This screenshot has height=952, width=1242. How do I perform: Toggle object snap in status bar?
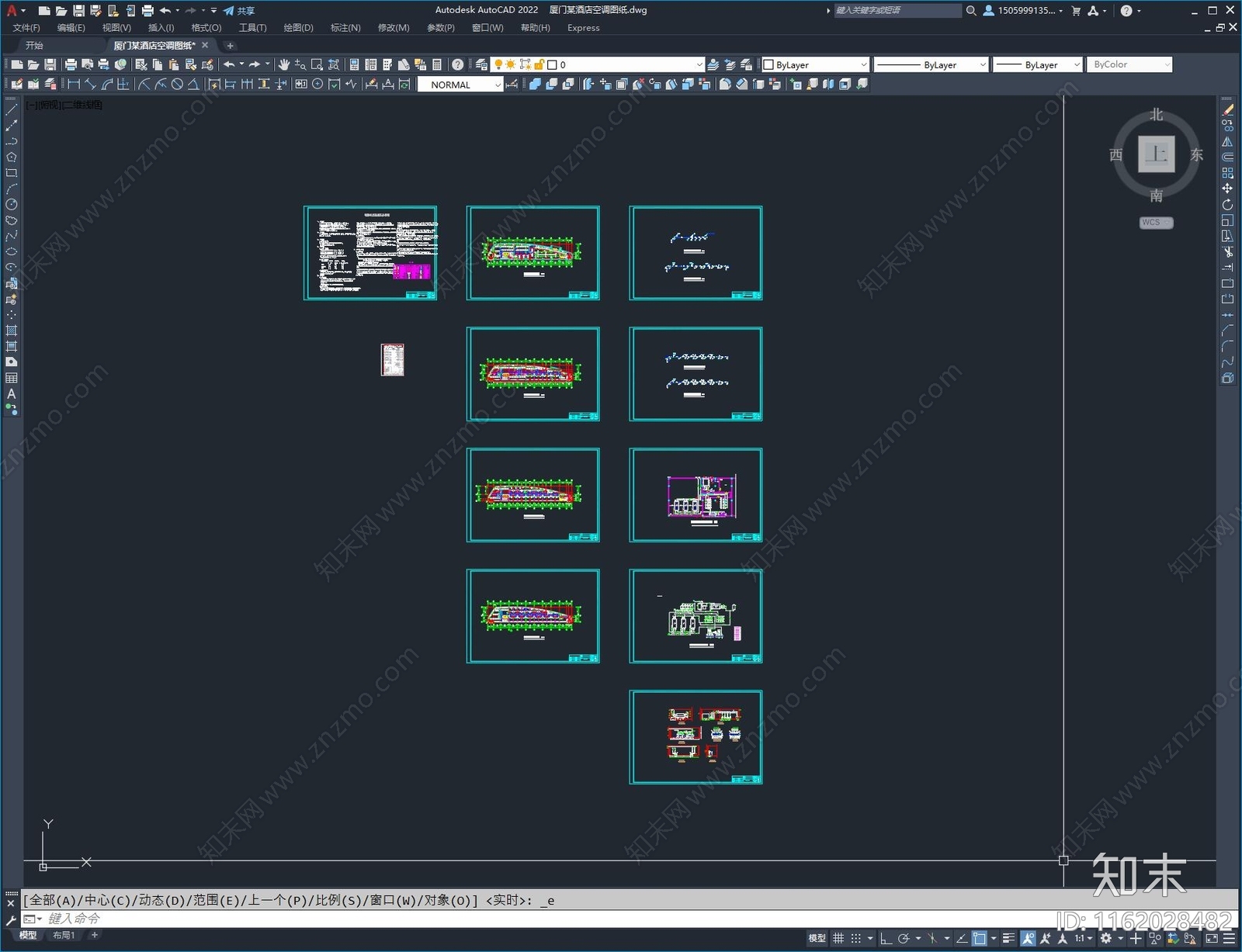(980, 938)
